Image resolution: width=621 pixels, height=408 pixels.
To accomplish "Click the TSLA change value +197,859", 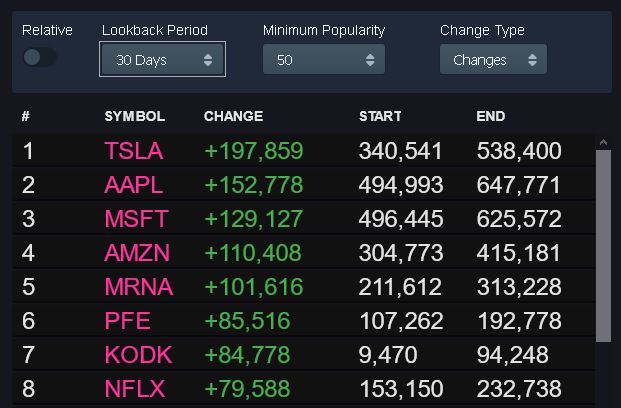I will 253,152.
